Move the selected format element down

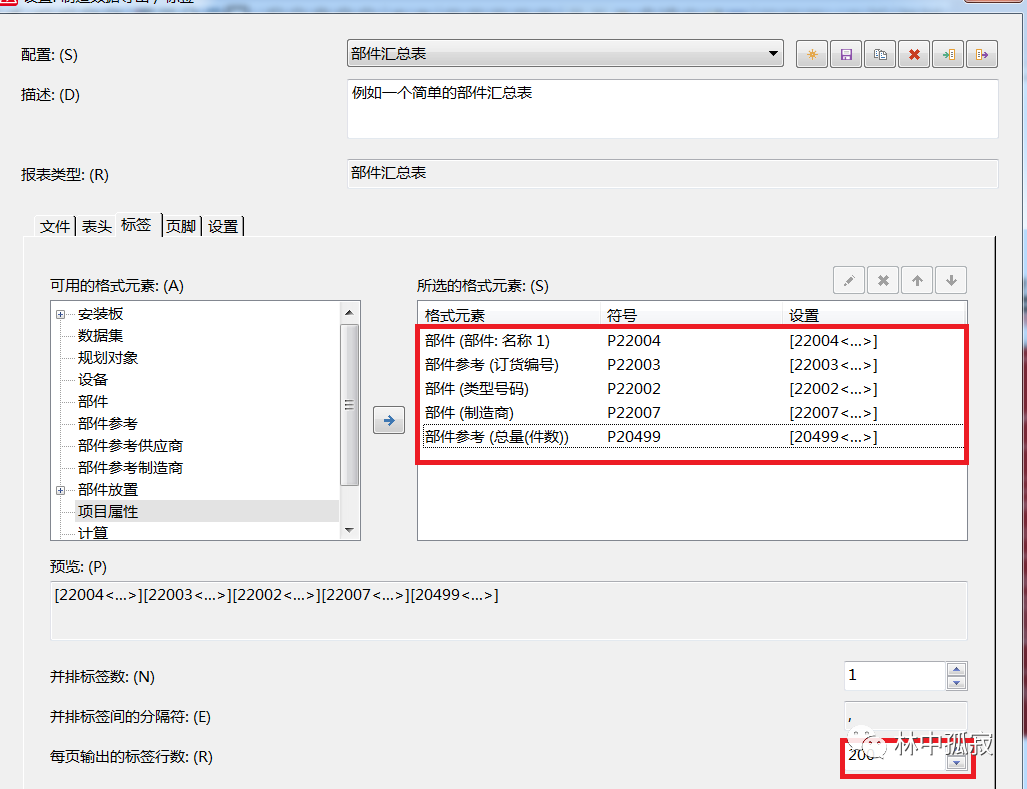(950, 280)
